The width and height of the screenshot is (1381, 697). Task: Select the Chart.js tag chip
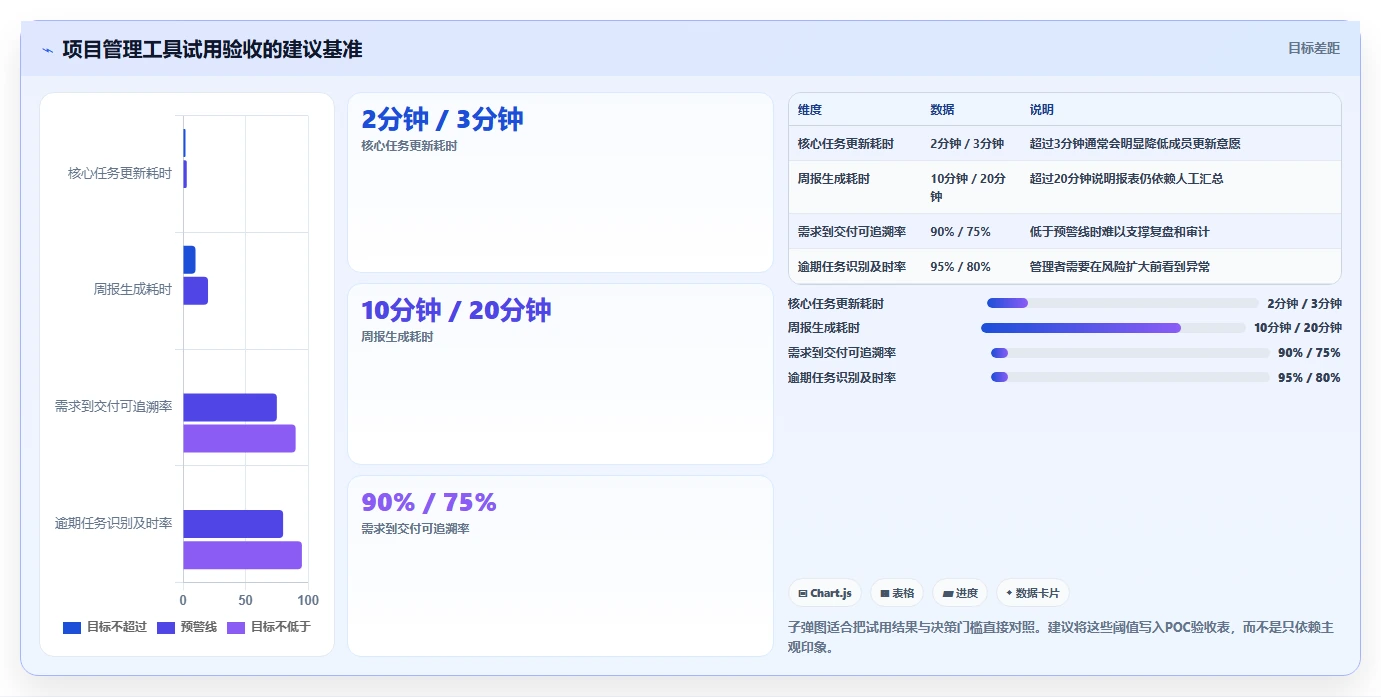[825, 593]
